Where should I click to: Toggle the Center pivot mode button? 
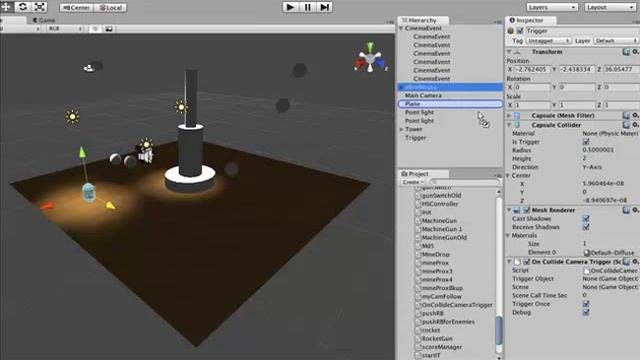click(x=77, y=7)
